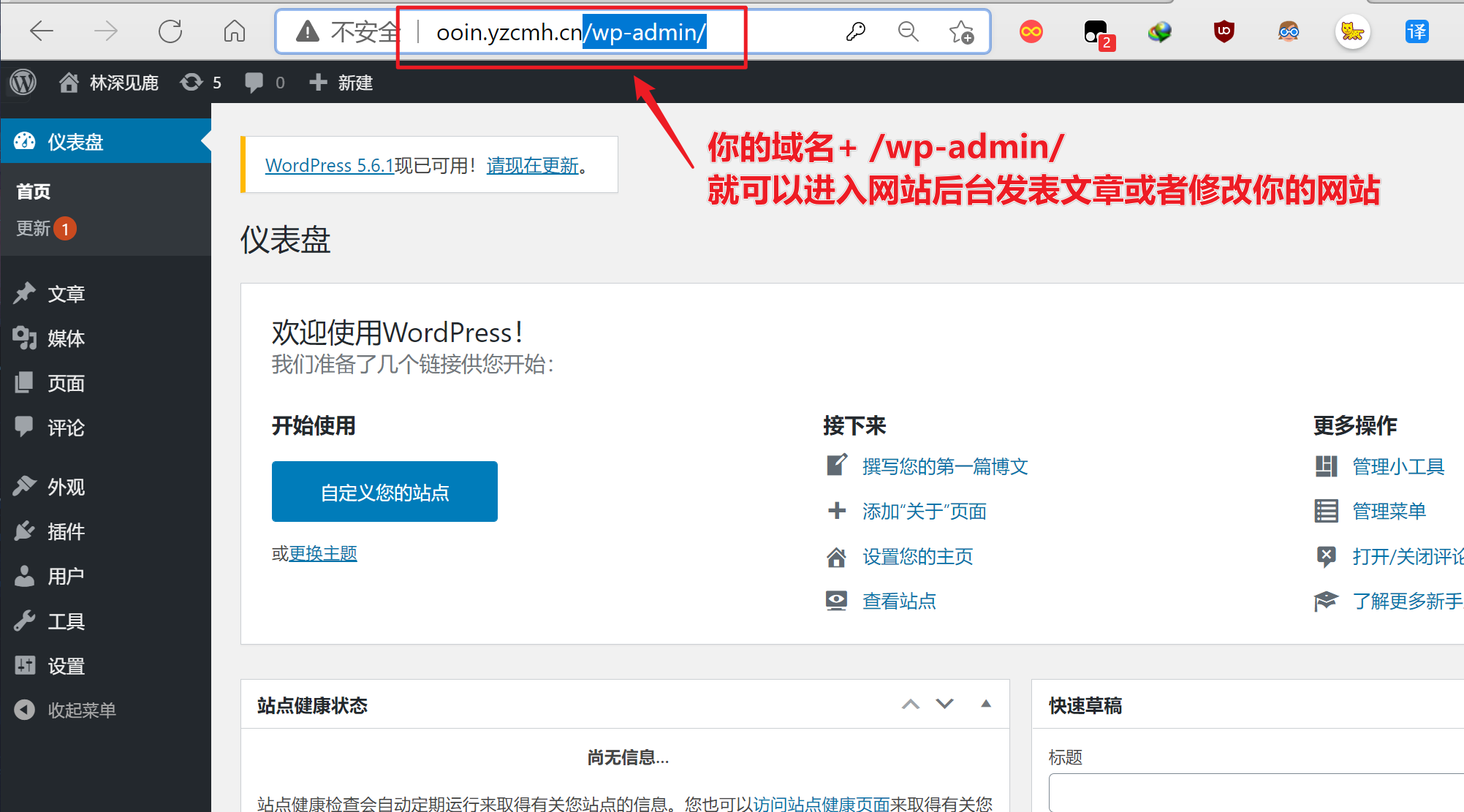Image resolution: width=1464 pixels, height=812 pixels.
Task: Click the blue translate extension icon
Action: tap(1417, 31)
